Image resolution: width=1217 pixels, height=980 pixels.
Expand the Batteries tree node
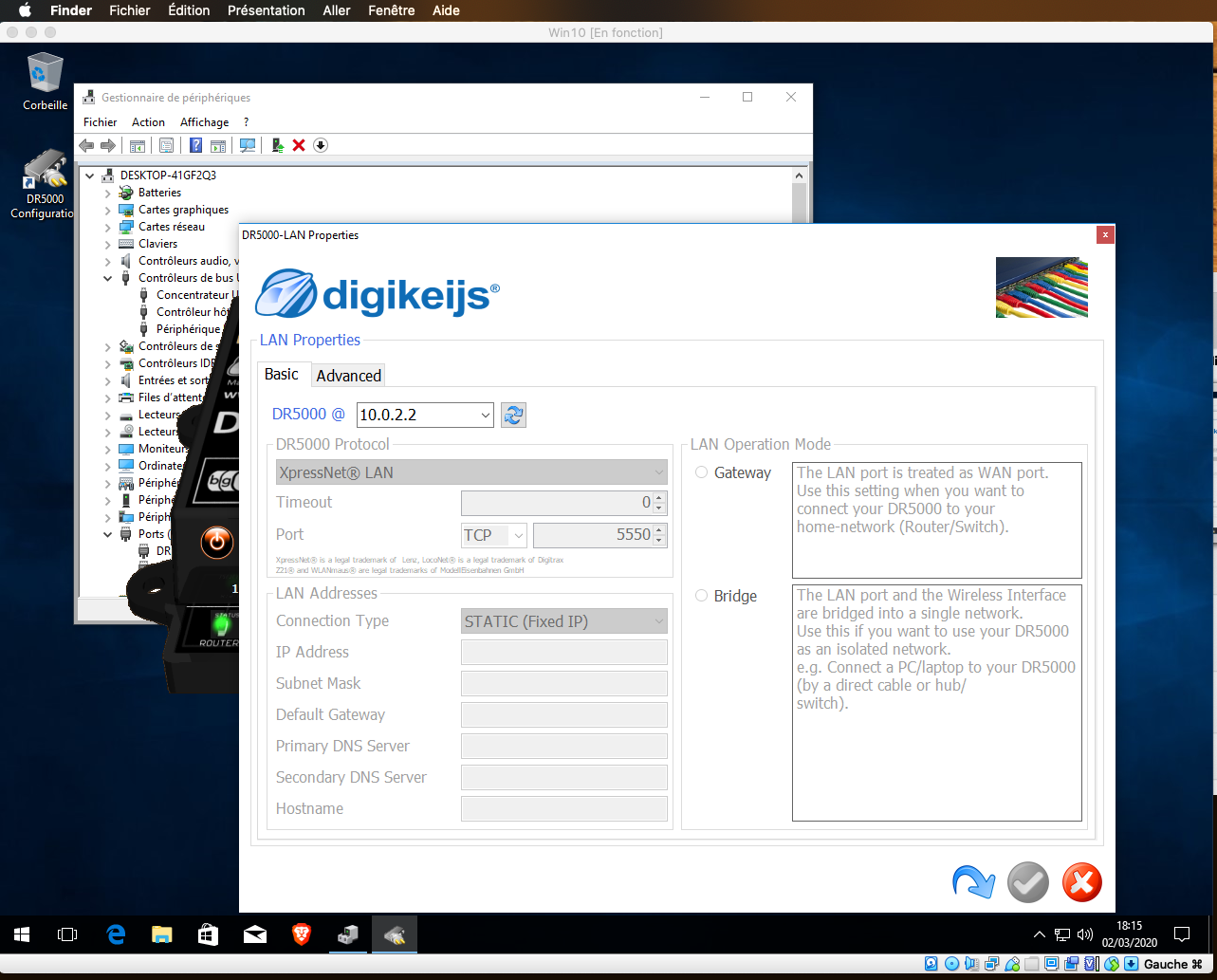[107, 193]
